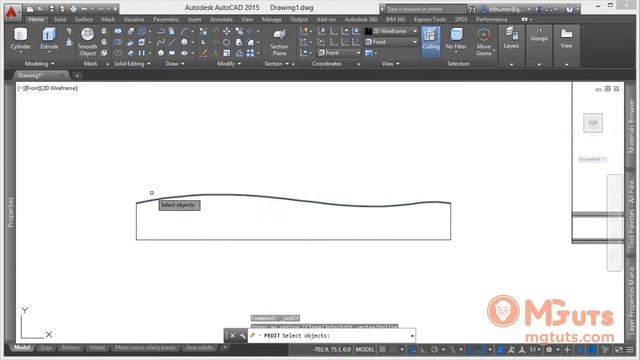
Task: Select the Drawing1 file tab
Action: tap(40, 76)
